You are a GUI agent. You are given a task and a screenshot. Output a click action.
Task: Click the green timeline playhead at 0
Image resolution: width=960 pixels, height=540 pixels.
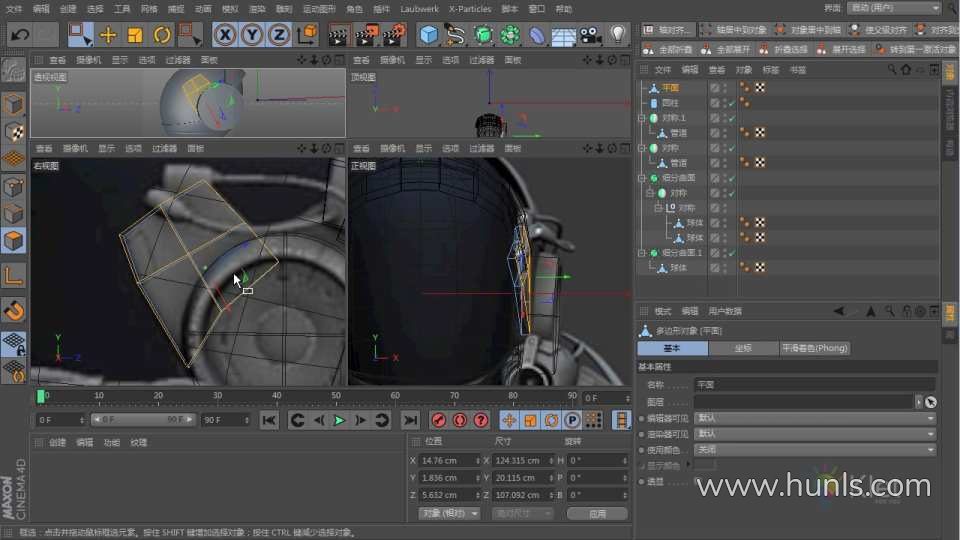(40, 397)
